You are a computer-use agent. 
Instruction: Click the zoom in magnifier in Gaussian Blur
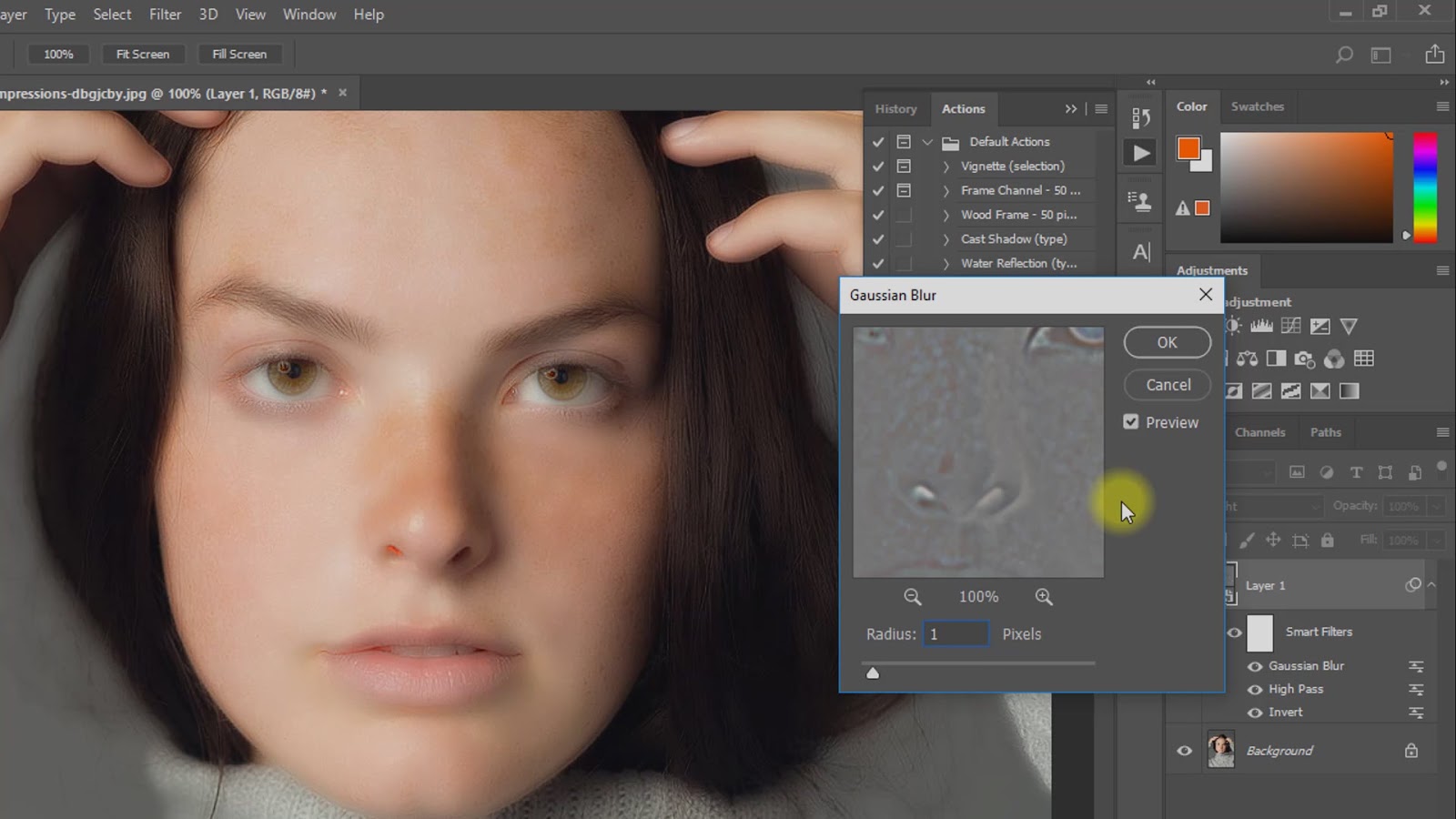click(x=1044, y=597)
